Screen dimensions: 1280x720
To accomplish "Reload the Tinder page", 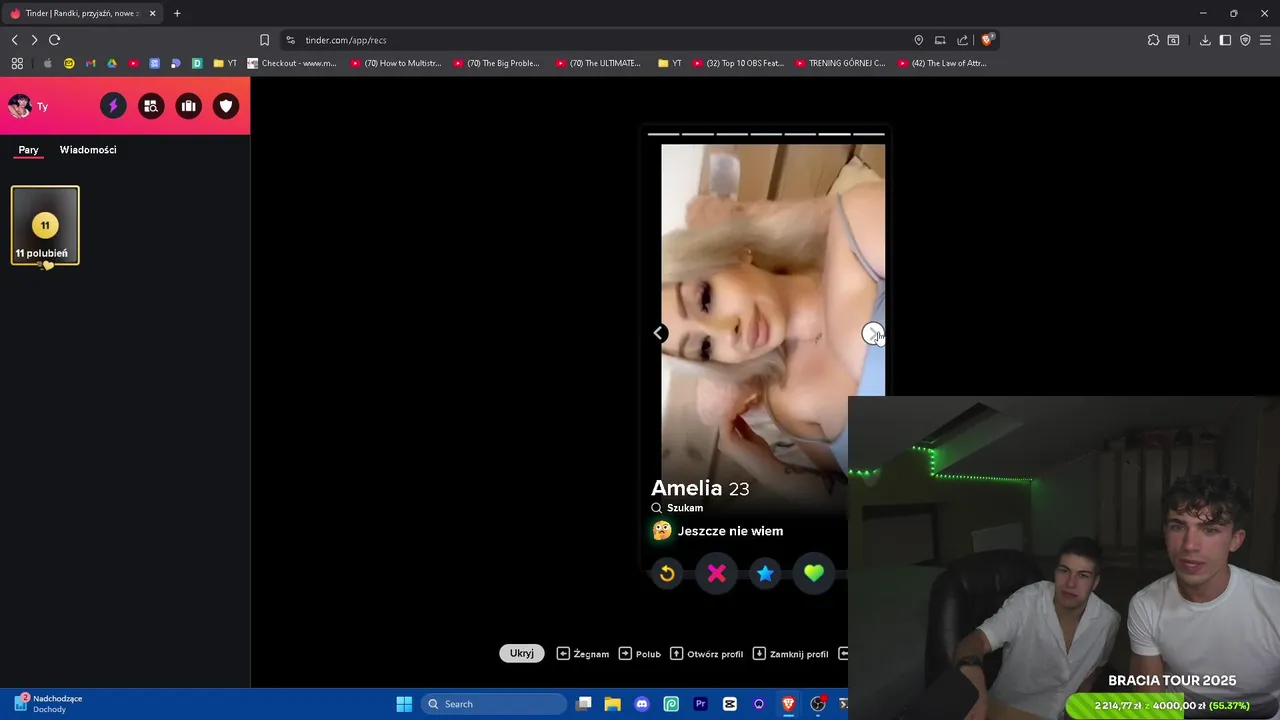I will click(x=55, y=40).
